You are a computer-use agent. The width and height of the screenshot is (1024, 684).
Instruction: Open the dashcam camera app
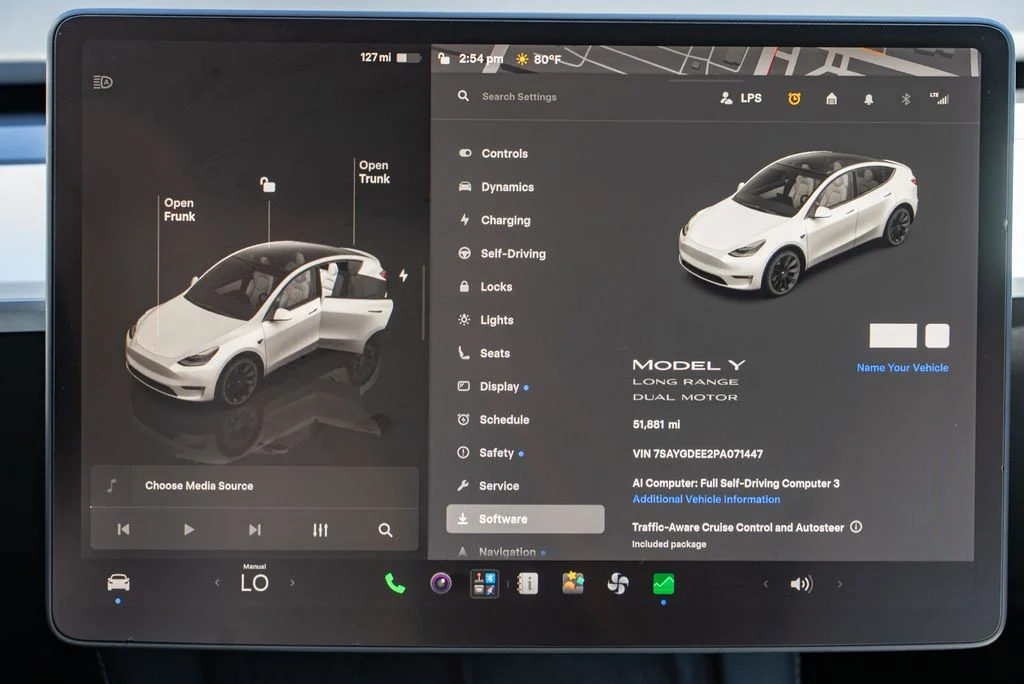click(441, 583)
